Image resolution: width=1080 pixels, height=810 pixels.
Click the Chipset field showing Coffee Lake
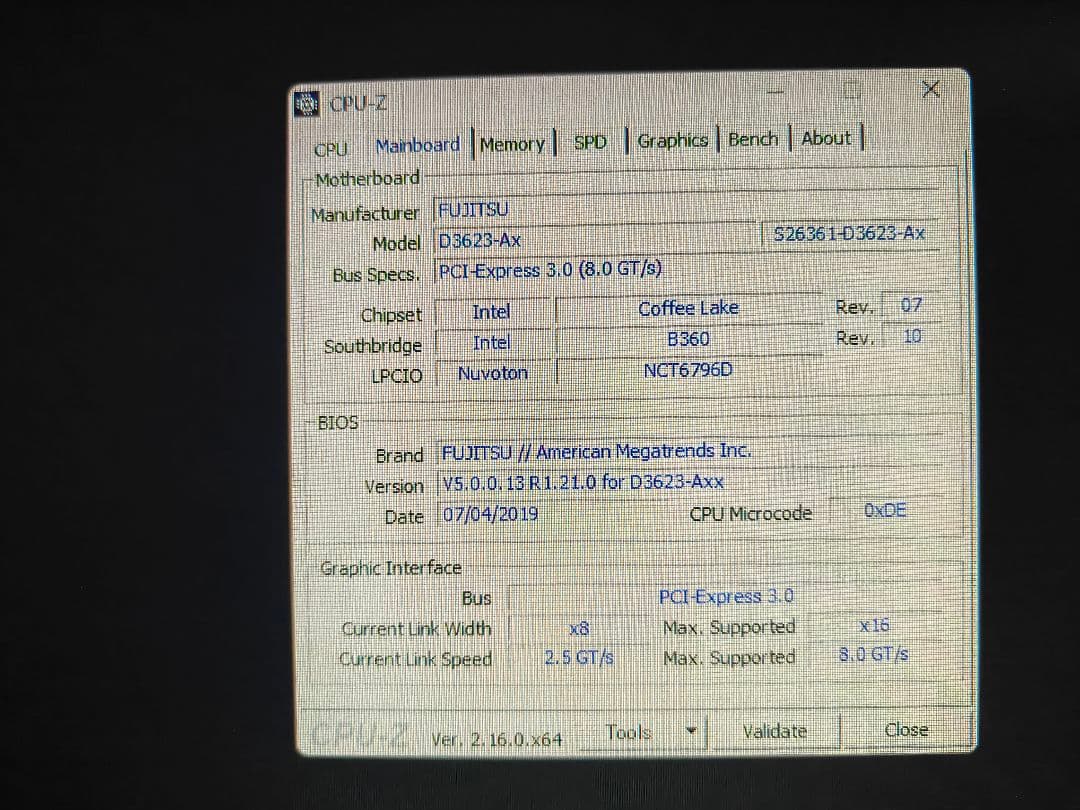coord(689,309)
